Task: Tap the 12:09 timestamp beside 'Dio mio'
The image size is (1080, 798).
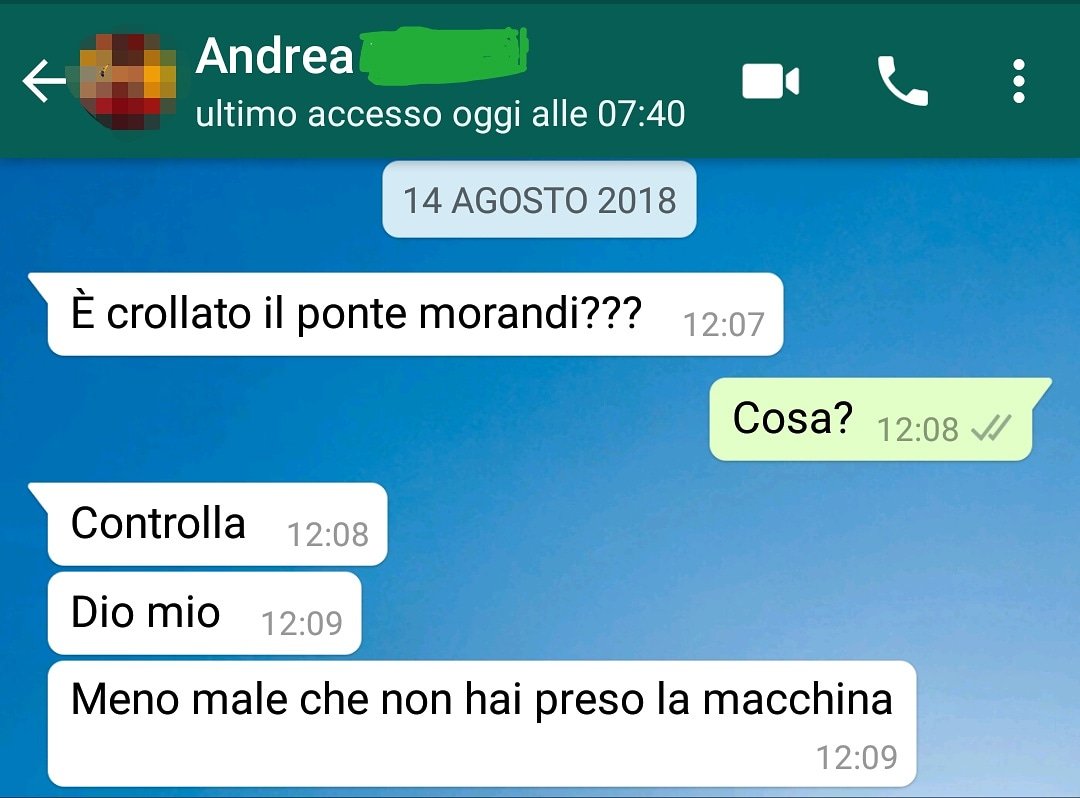Action: tap(302, 624)
